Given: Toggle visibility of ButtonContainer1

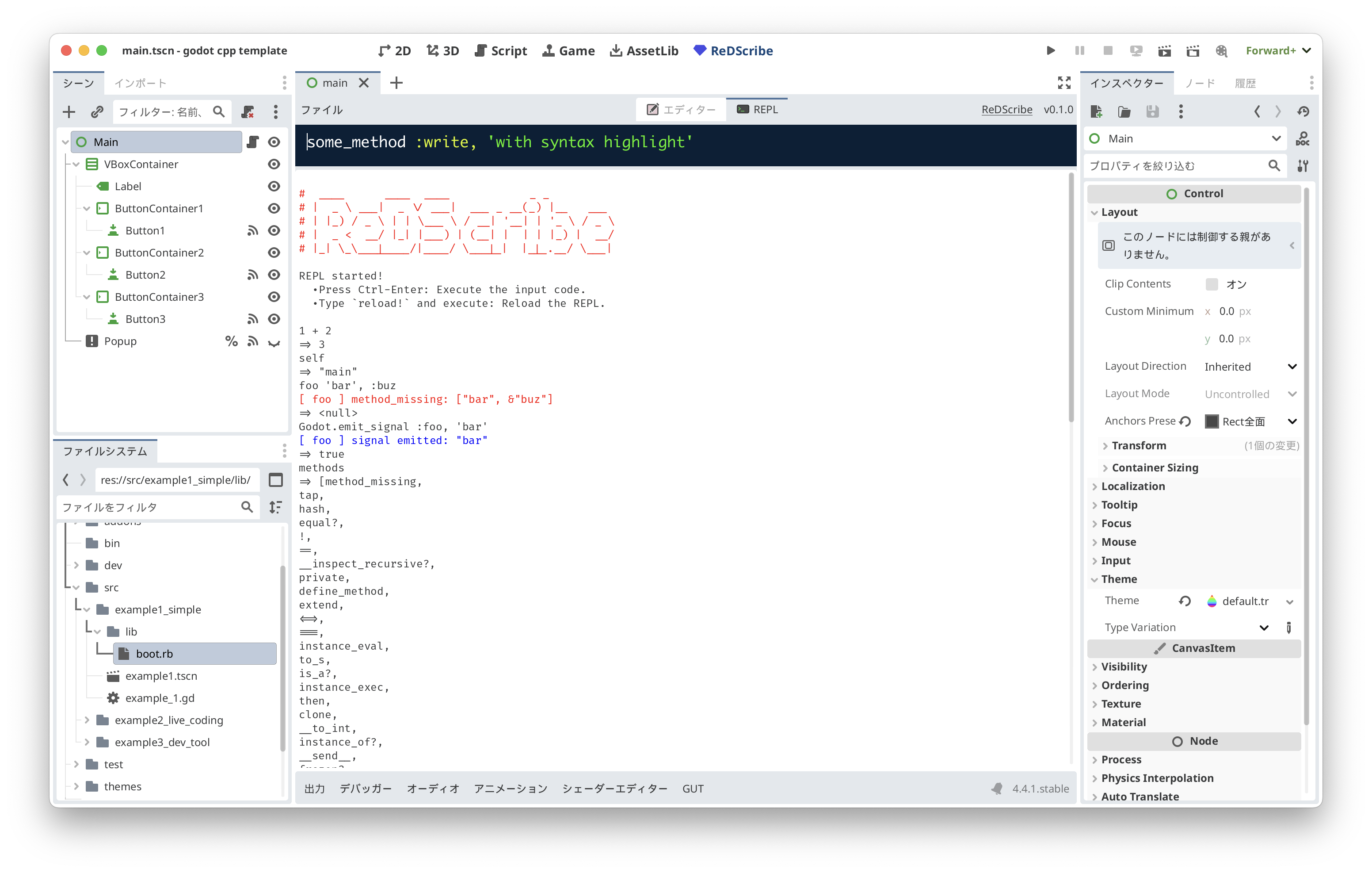Looking at the screenshot, I should tap(274, 209).
